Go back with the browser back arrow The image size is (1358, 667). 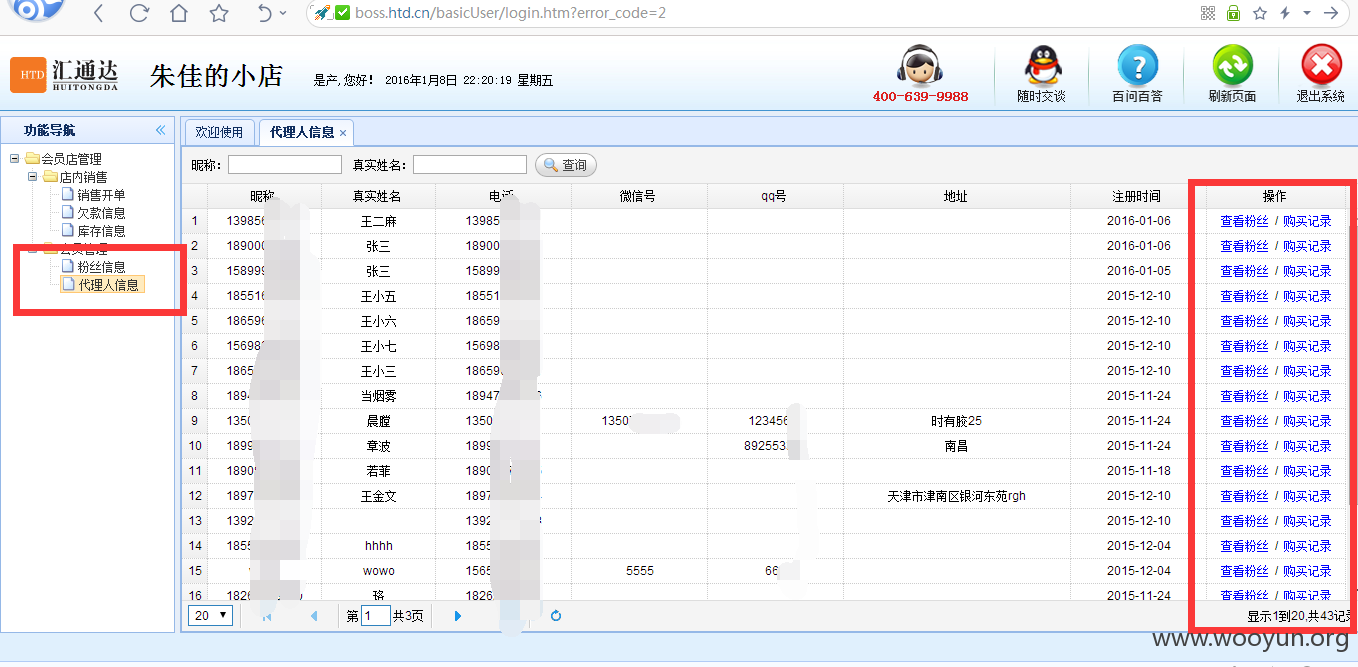point(98,14)
